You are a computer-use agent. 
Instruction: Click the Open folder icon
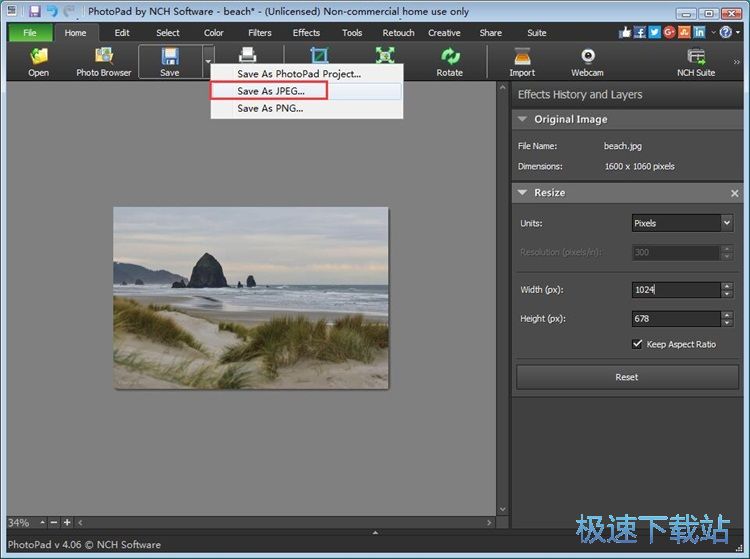39,56
